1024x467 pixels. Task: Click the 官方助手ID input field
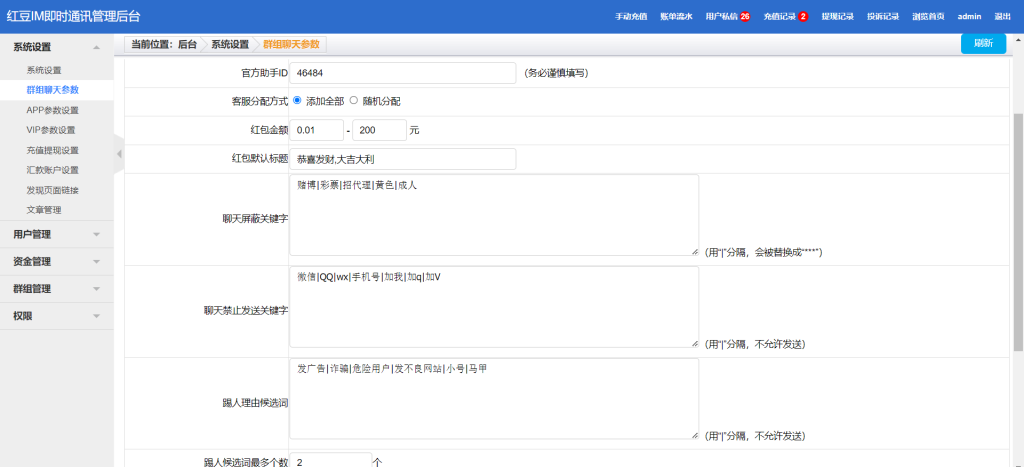click(x=403, y=73)
